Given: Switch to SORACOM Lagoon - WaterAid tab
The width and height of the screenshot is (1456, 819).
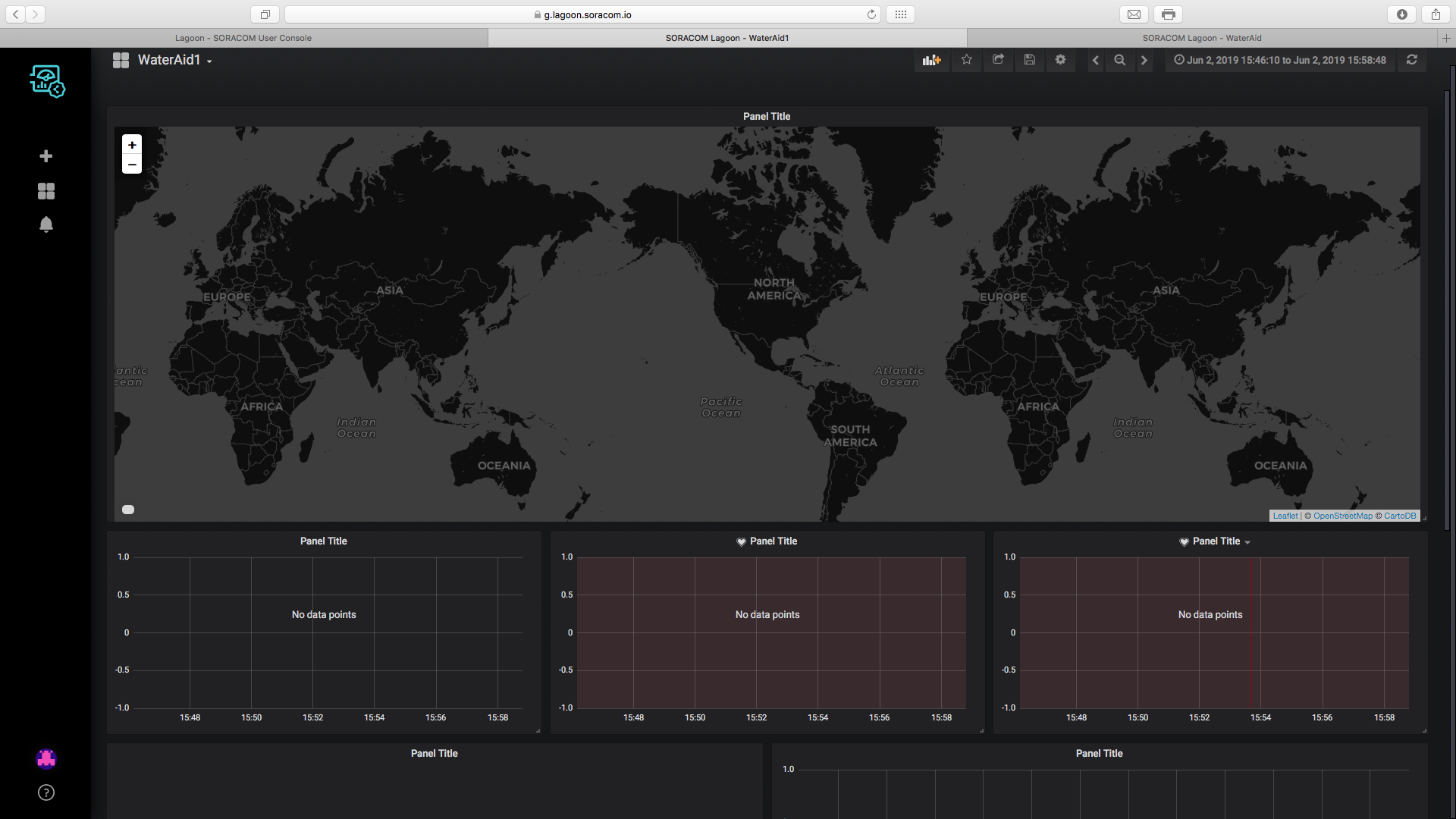Looking at the screenshot, I should coord(1202,38).
